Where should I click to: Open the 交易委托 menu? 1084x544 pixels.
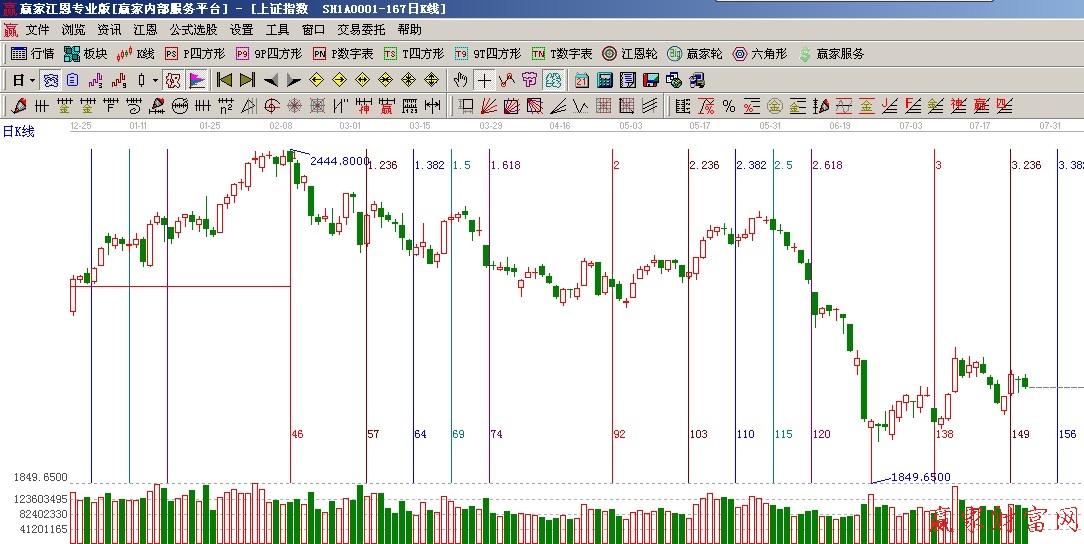[361, 30]
